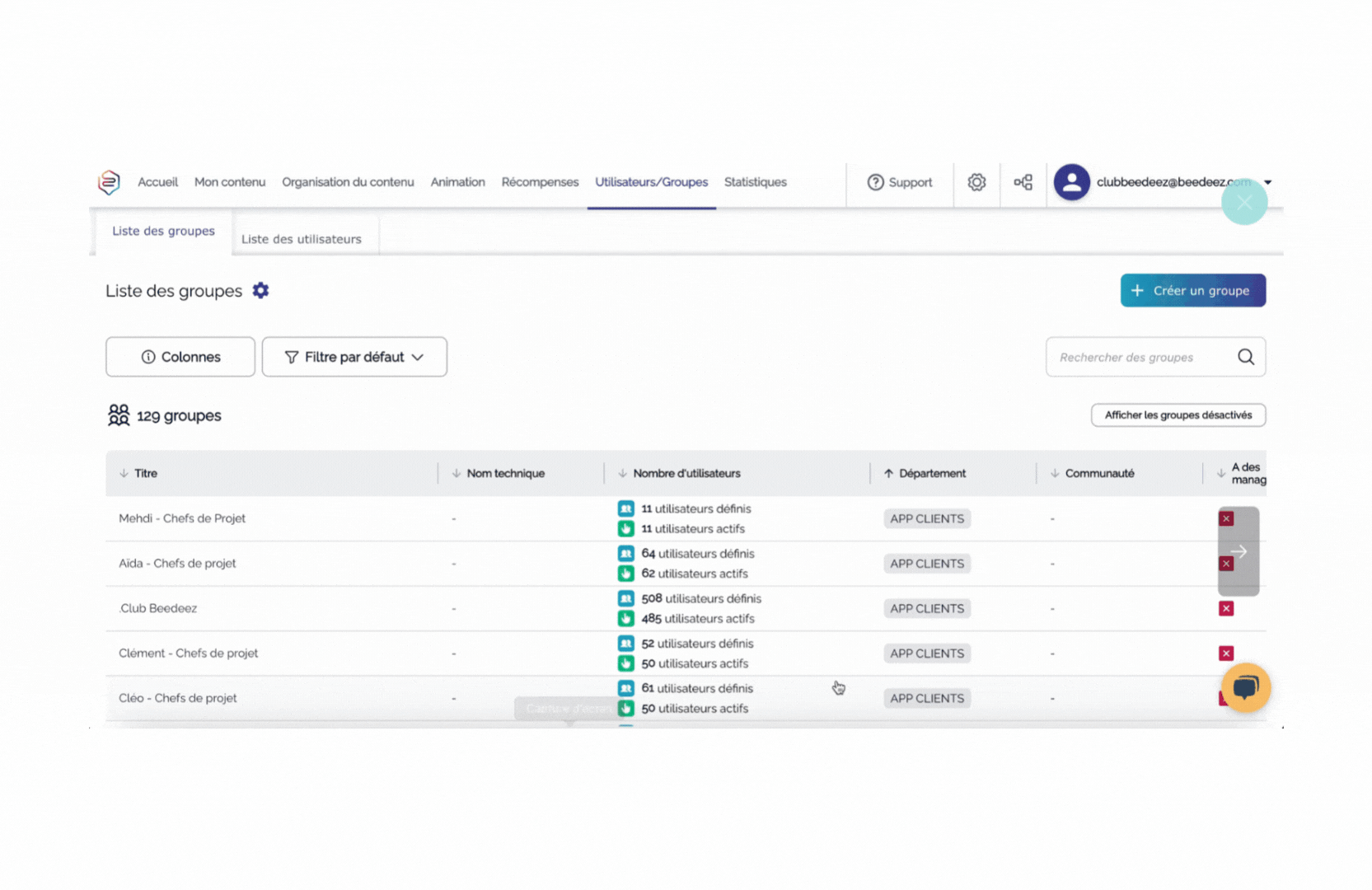Open group list settings gear icon
Viewport: 1372px width, 890px height.
pyautogui.click(x=260, y=291)
